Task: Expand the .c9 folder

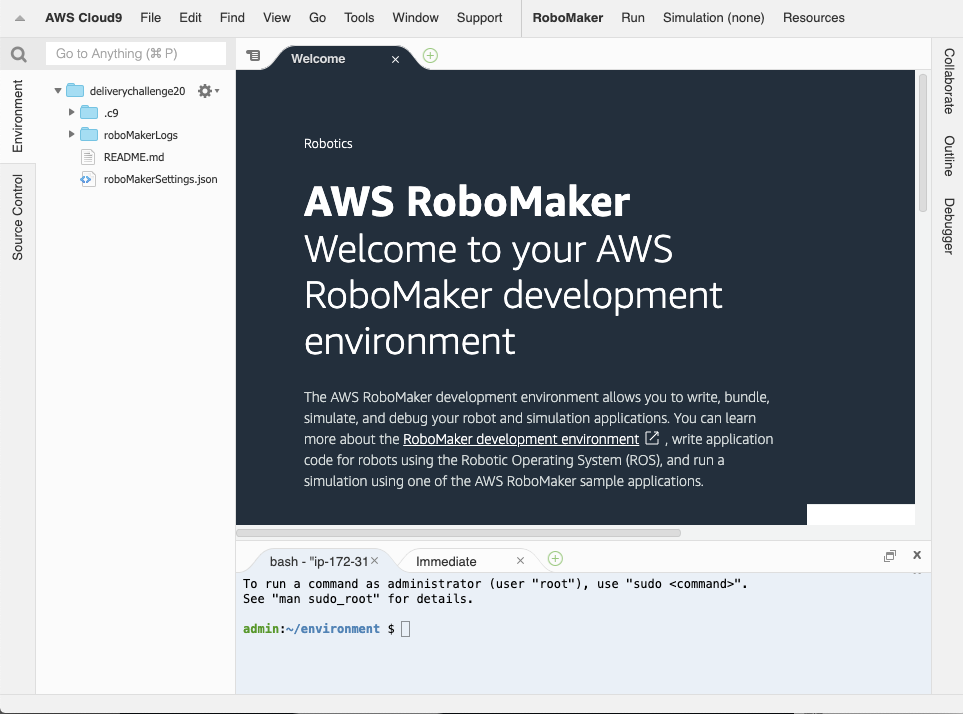Action: [71, 112]
